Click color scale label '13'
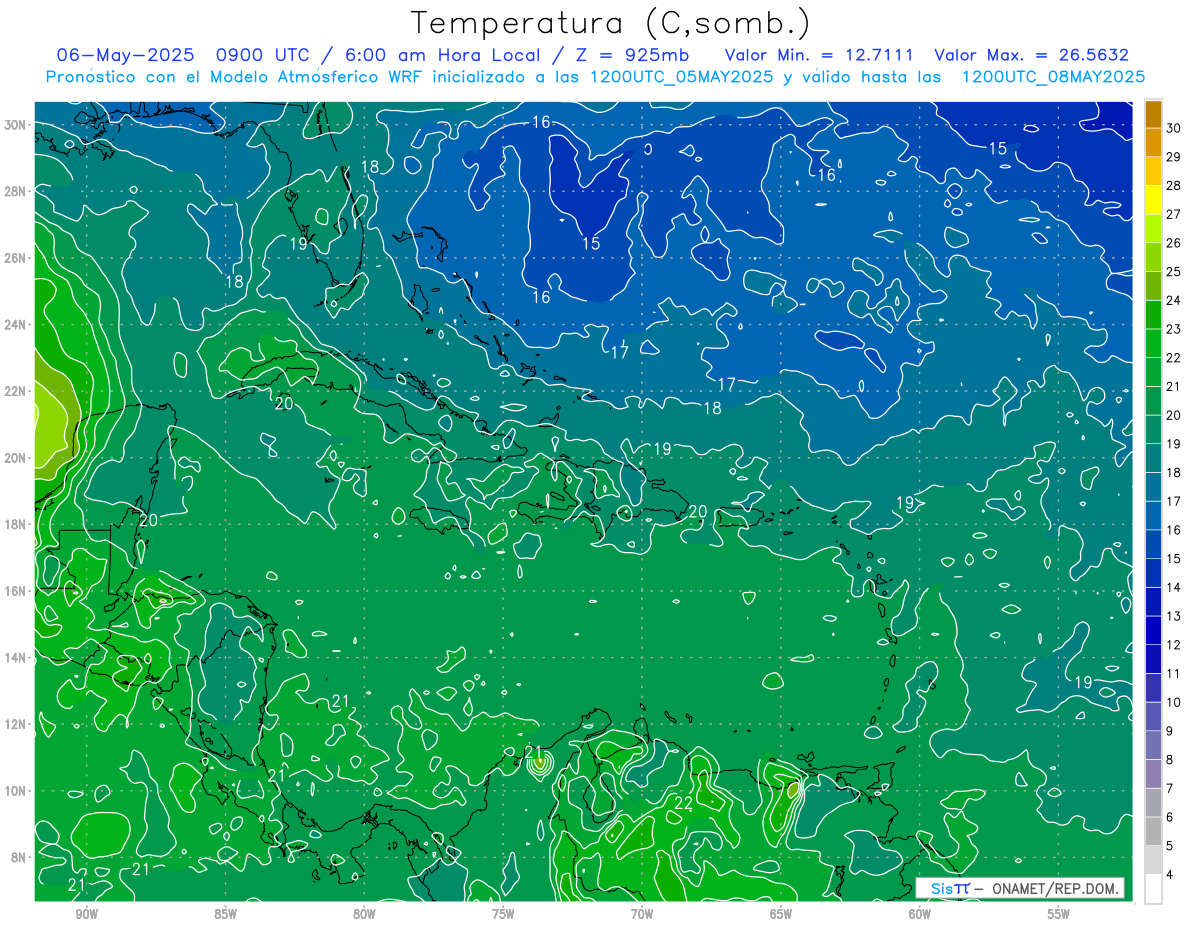 point(1173,616)
